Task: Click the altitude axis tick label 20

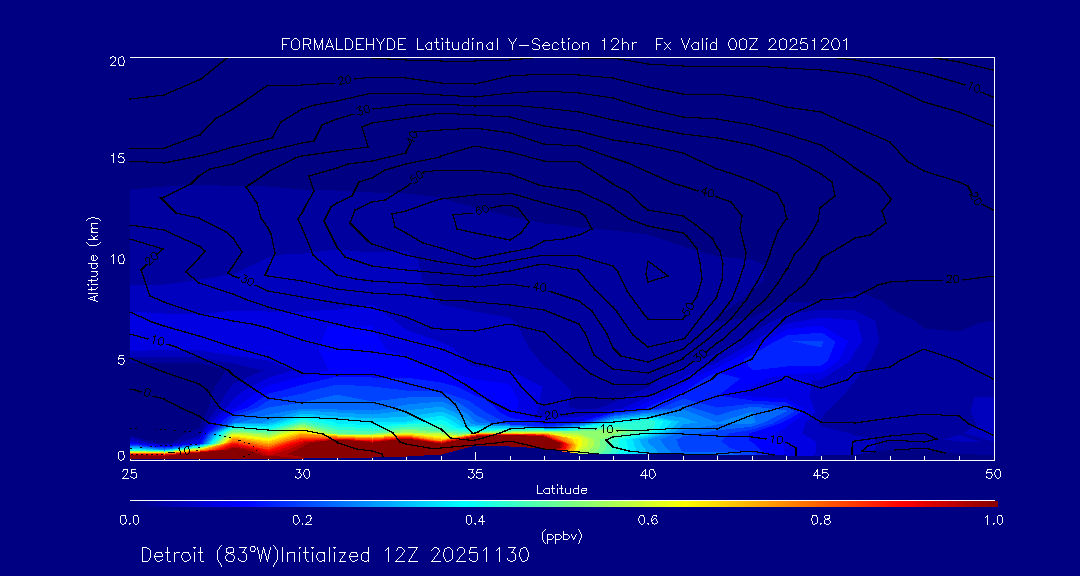Action: click(x=116, y=60)
